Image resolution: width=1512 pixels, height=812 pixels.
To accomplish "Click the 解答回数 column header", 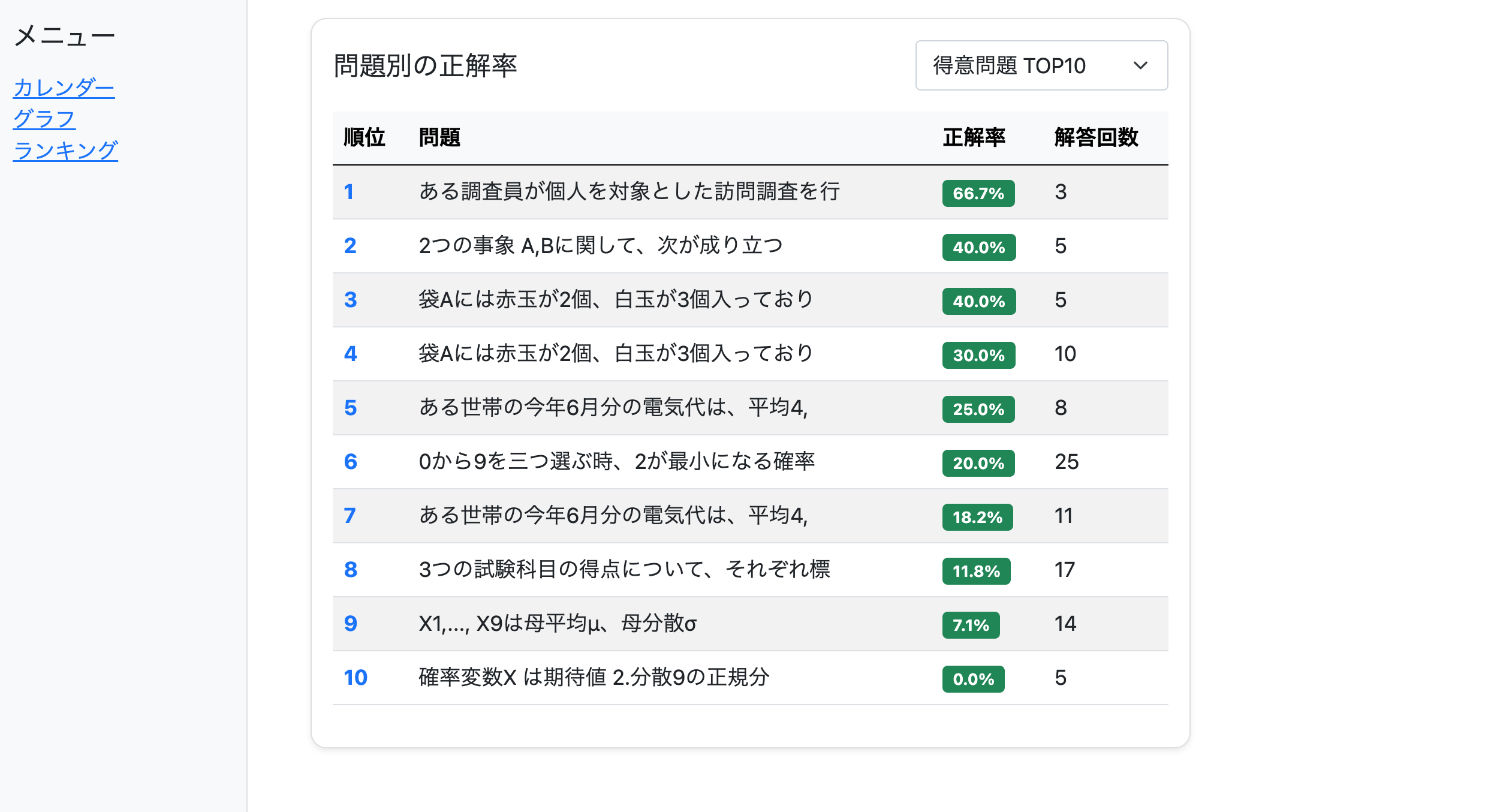I will [1095, 137].
